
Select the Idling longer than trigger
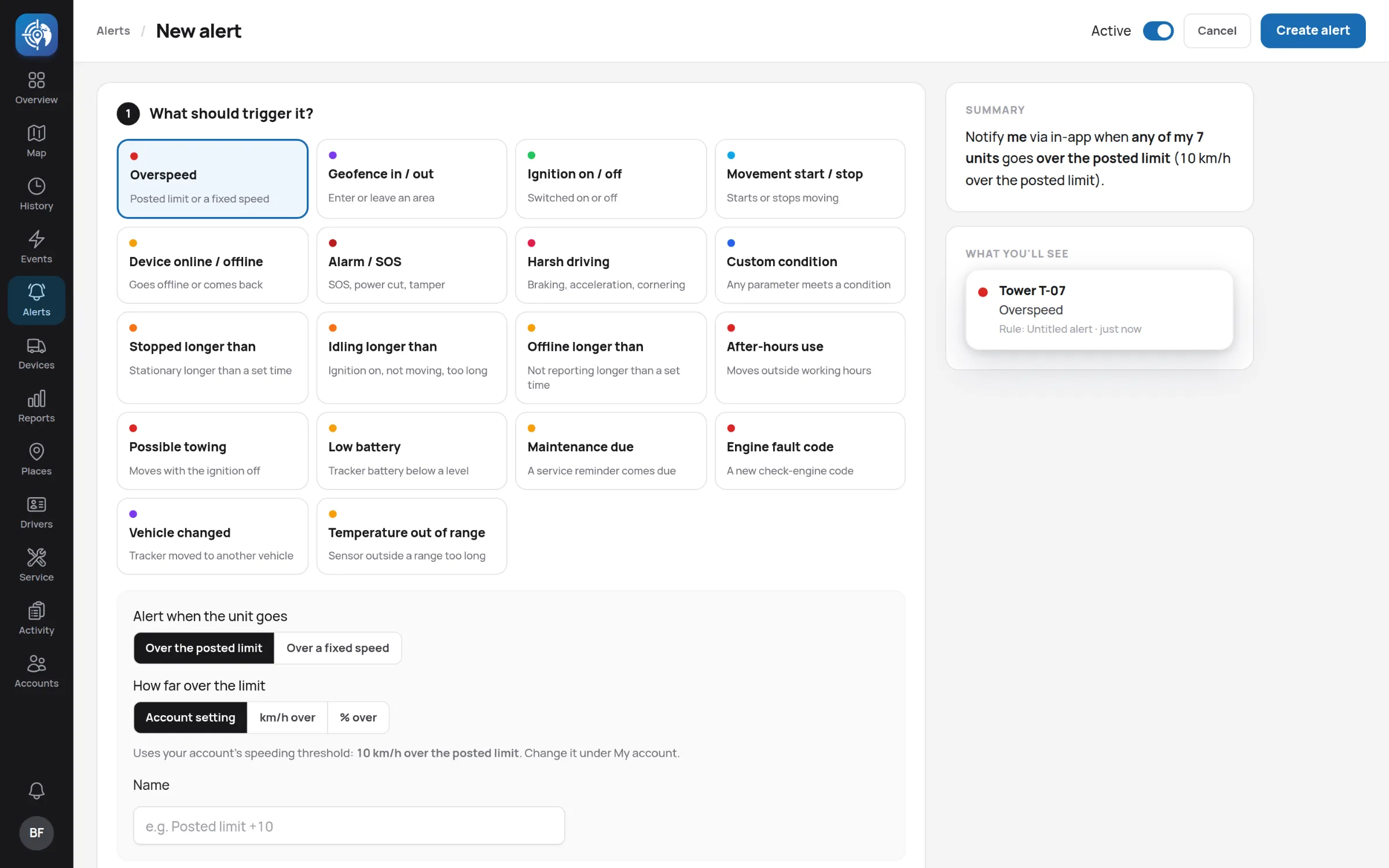pyautogui.click(x=411, y=358)
